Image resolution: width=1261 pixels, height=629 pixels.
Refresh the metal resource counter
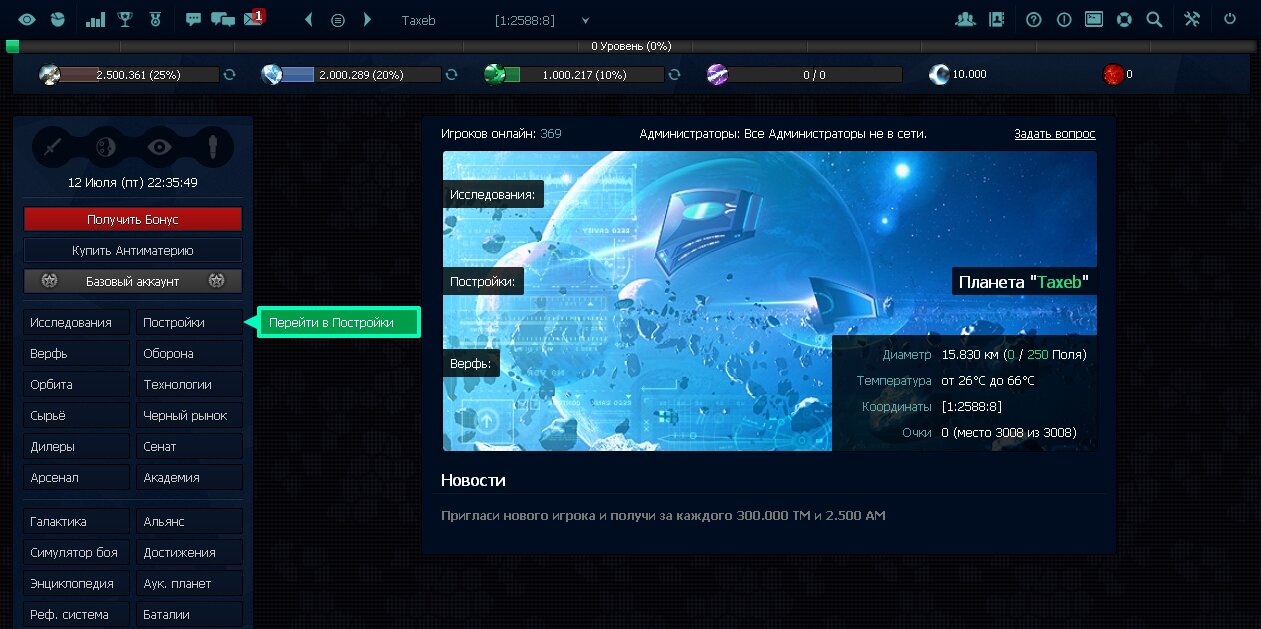[230, 75]
